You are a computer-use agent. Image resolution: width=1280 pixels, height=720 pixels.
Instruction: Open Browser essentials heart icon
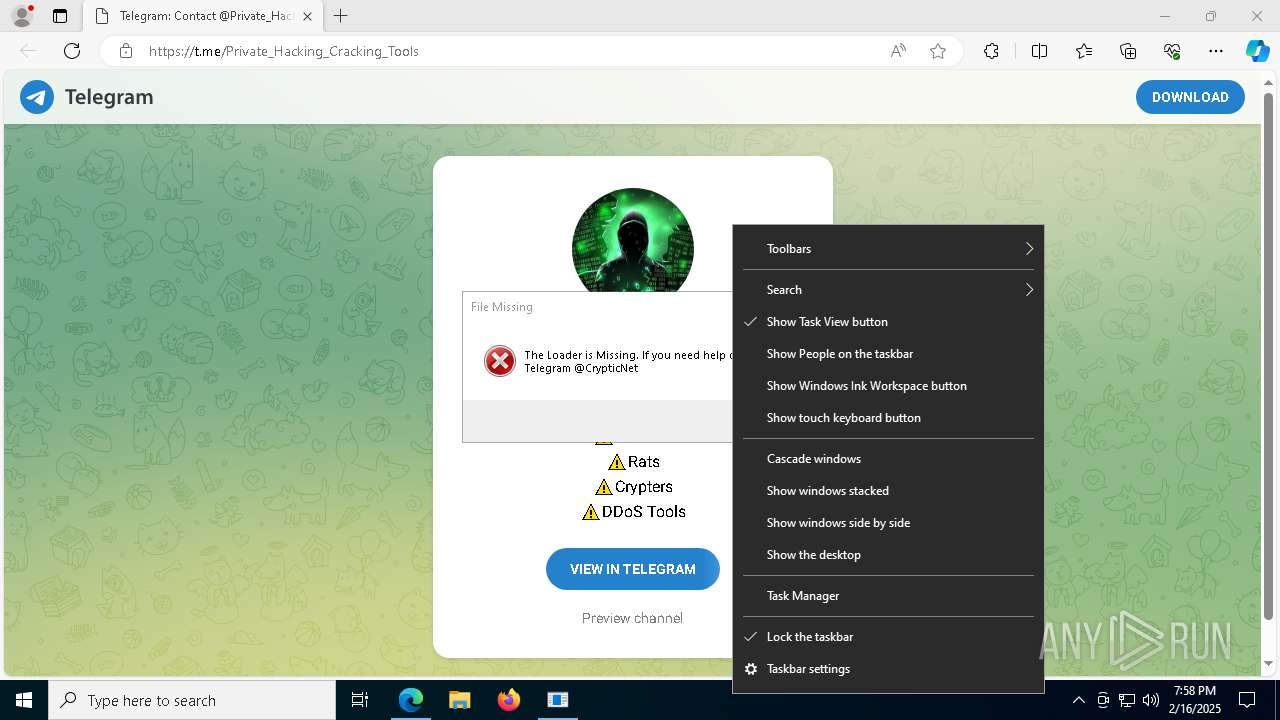[1172, 51]
